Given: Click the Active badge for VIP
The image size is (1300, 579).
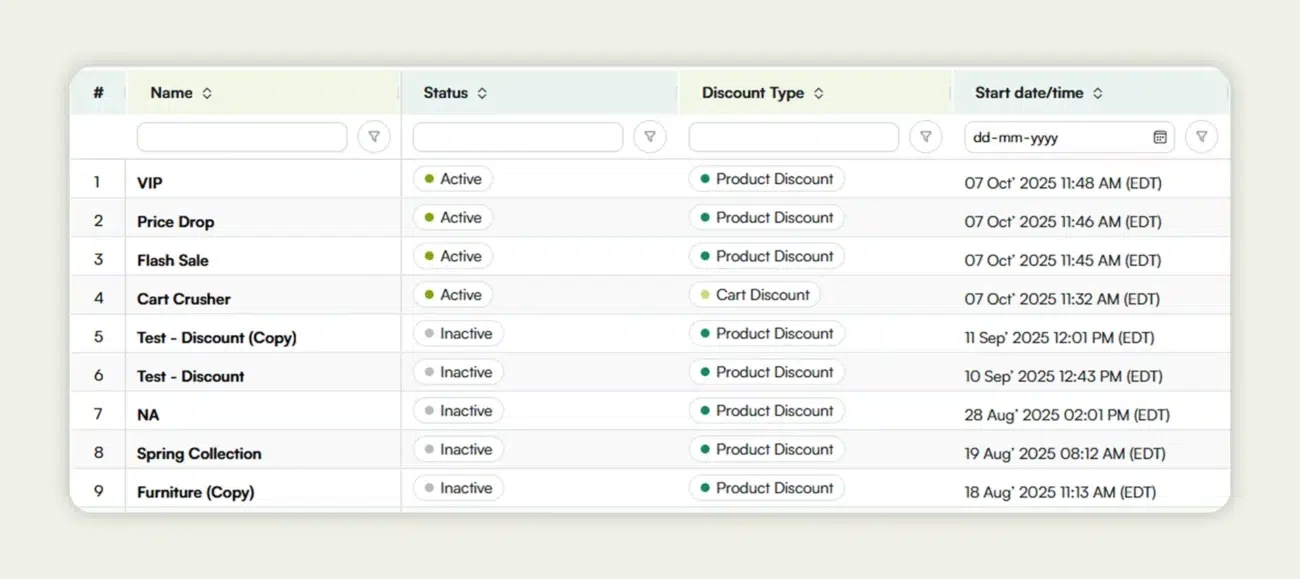Looking at the screenshot, I should click(452, 179).
